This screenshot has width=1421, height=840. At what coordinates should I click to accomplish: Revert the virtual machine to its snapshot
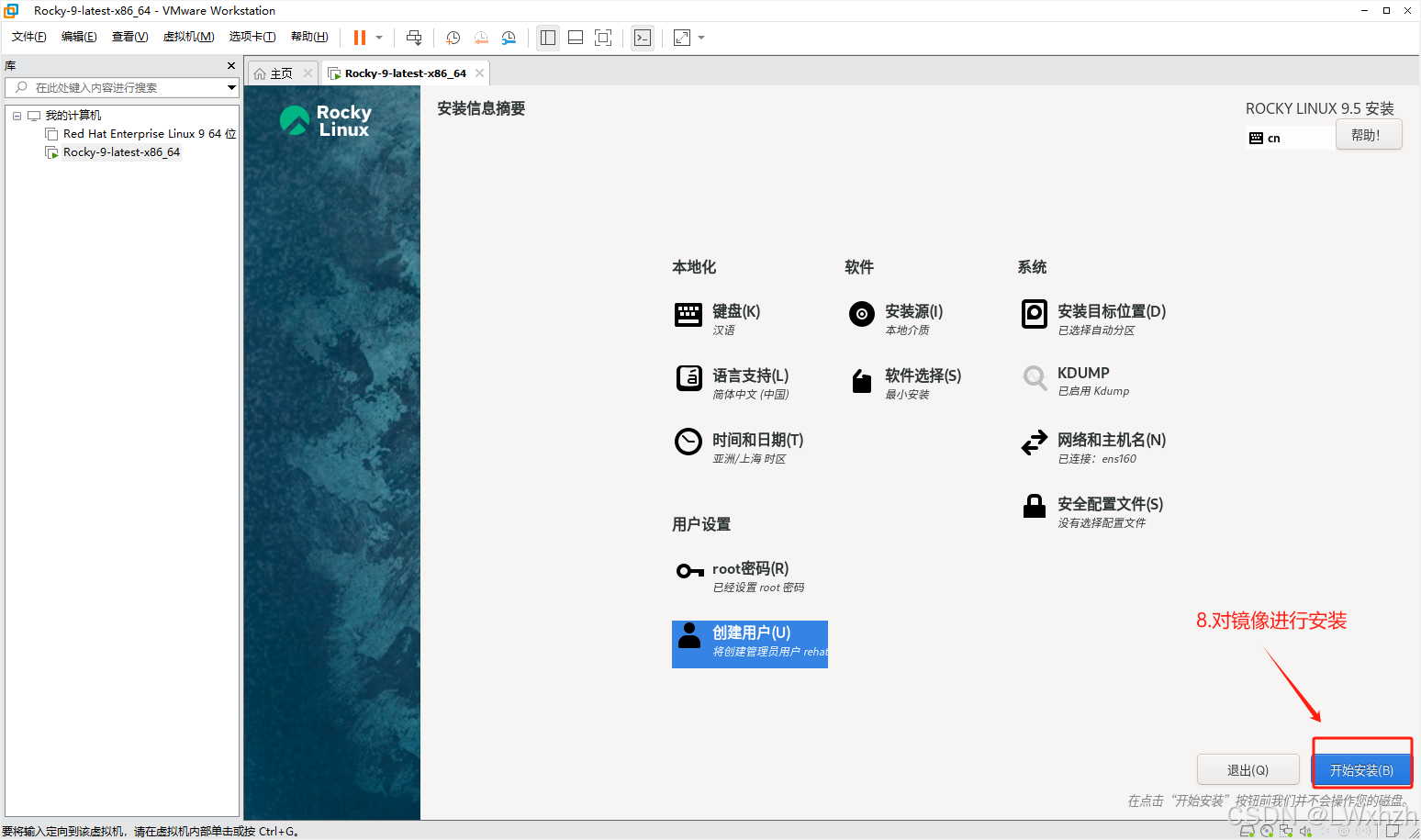481,38
